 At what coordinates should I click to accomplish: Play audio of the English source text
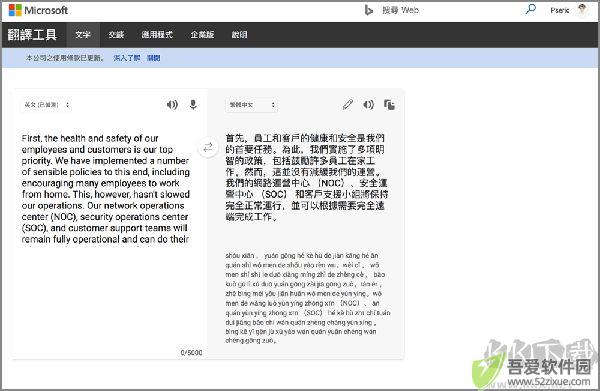(x=172, y=104)
